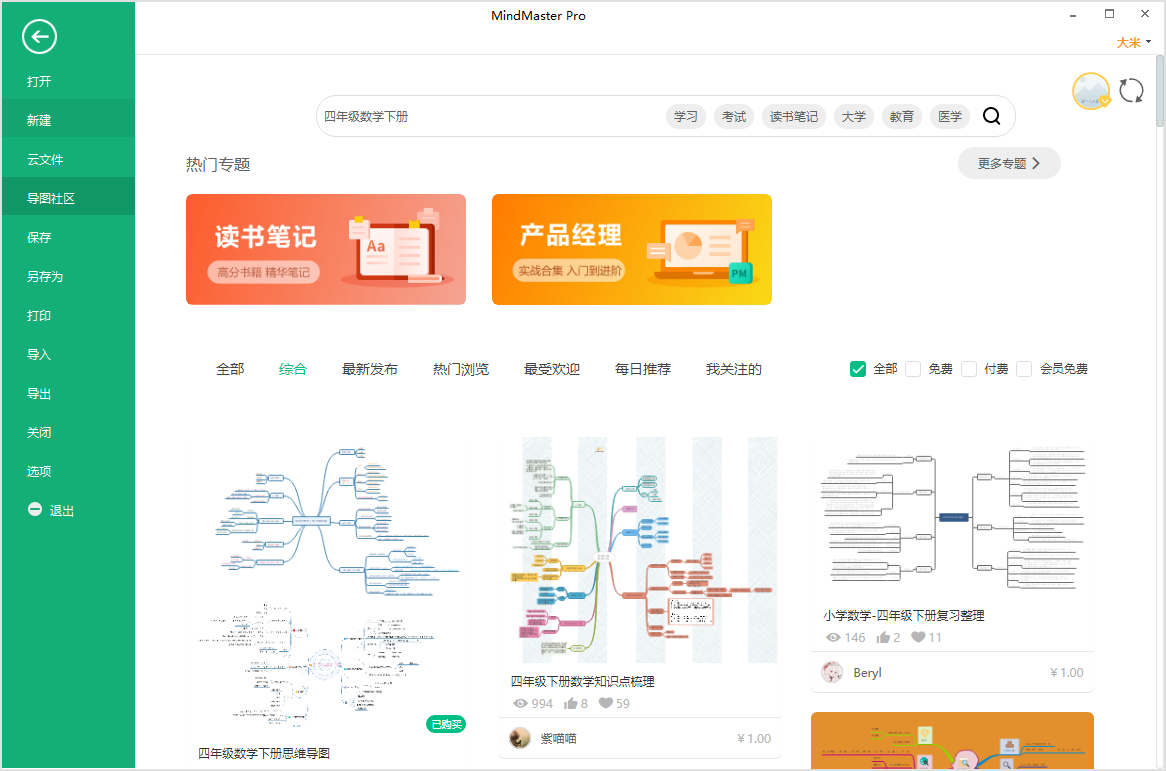Like 小学数学-四年级下册复习整理 with thumbs-up icon
The image size is (1166, 771).
click(x=883, y=637)
